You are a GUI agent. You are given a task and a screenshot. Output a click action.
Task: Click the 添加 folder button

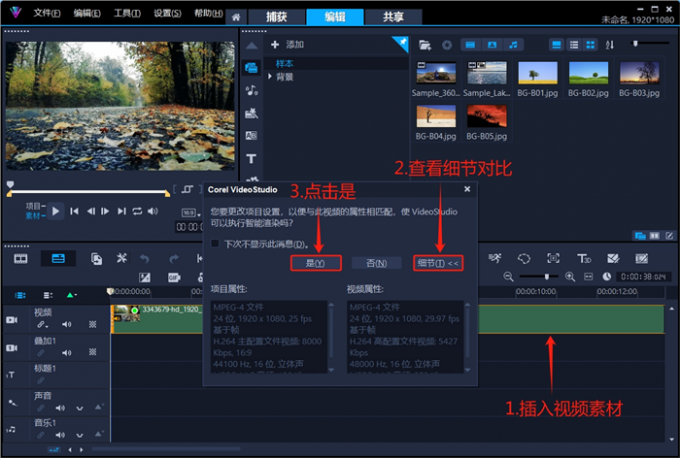(287, 44)
